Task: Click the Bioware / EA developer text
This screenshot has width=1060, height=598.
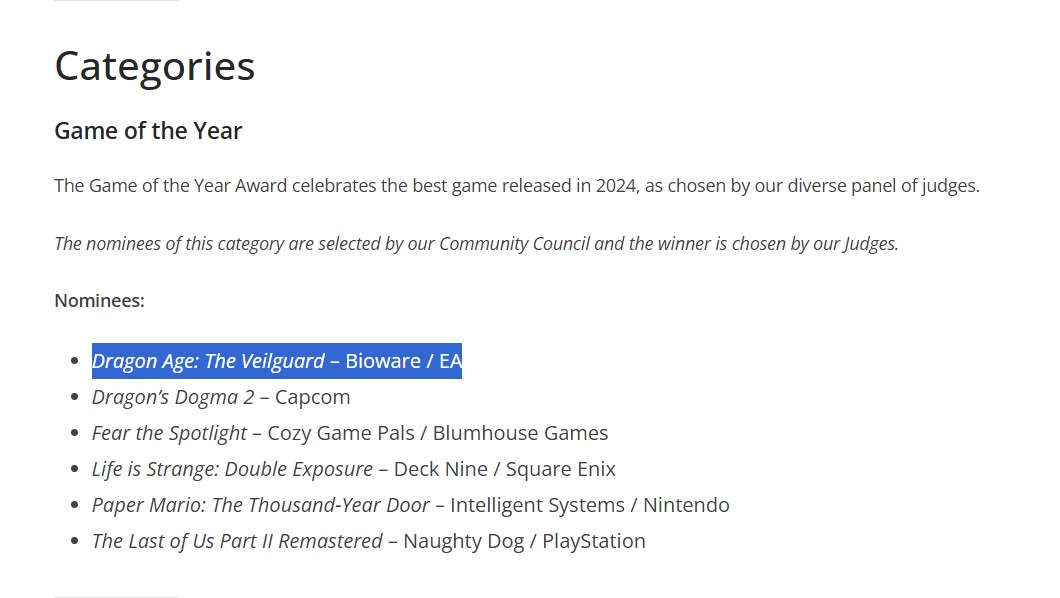Action: pyautogui.click(x=404, y=361)
